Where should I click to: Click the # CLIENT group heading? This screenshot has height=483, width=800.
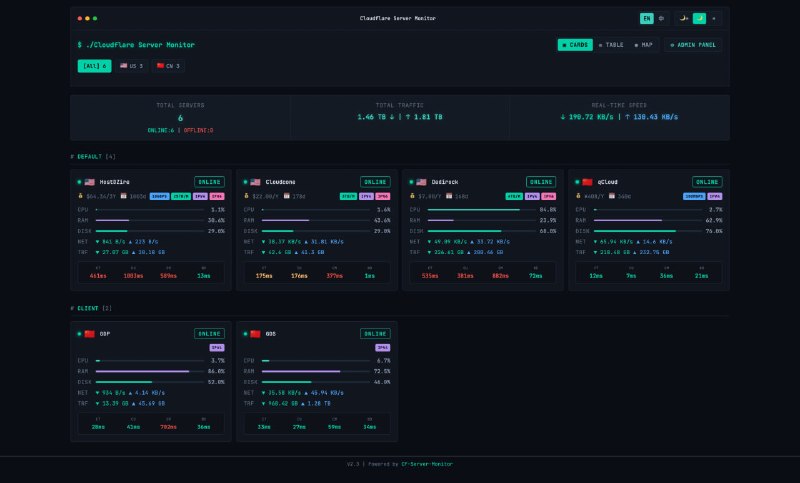[x=91, y=308]
